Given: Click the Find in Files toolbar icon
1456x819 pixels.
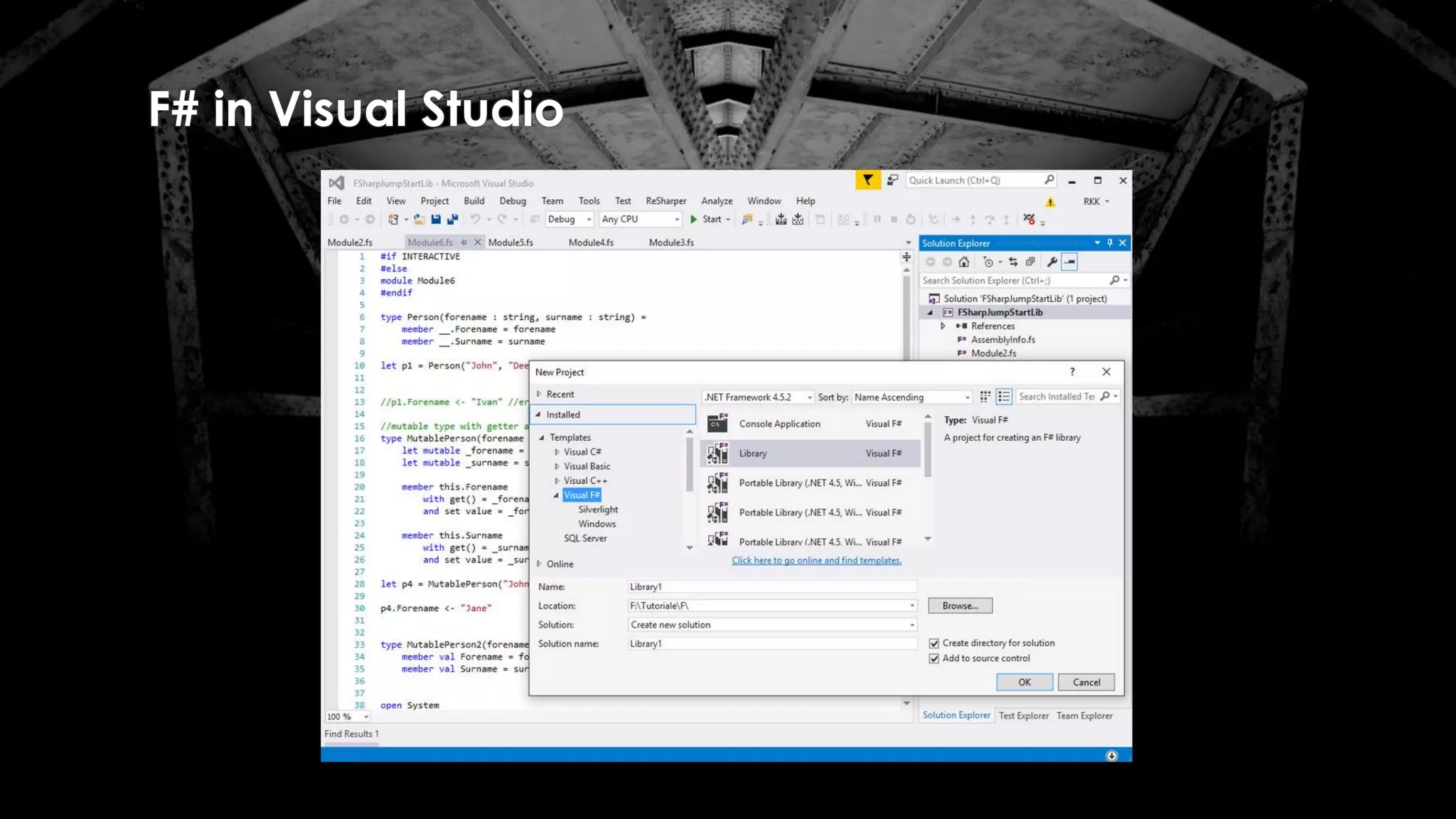Looking at the screenshot, I should click(746, 220).
